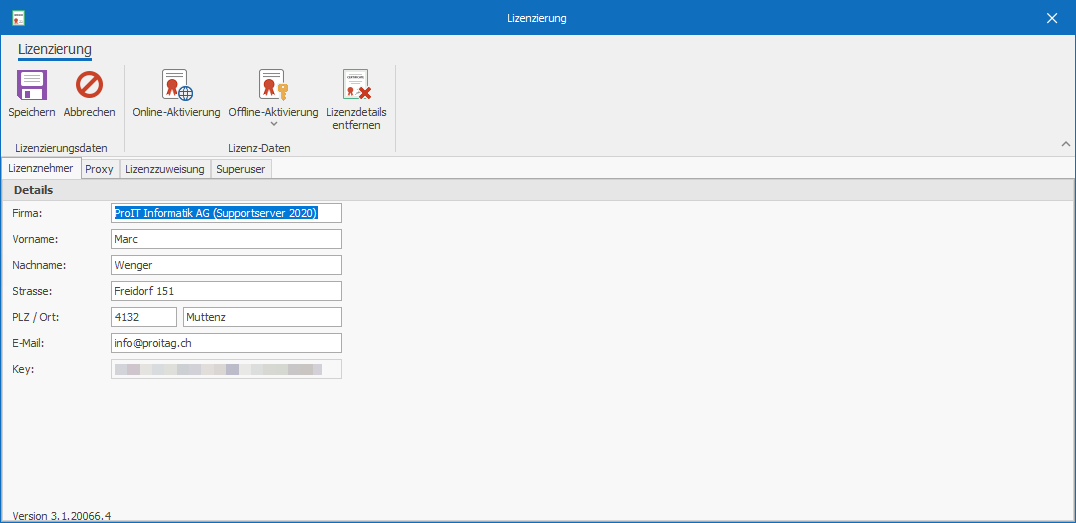Click the Speichern save icon
The height and width of the screenshot is (523, 1076).
point(32,86)
